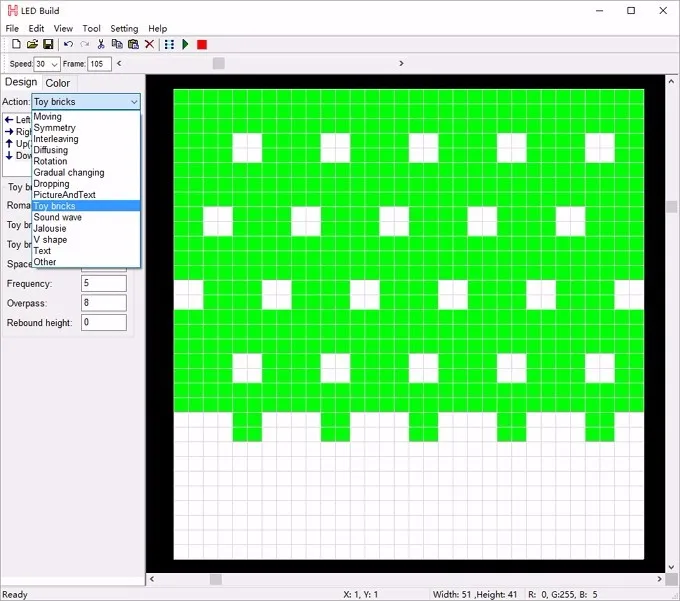The width and height of the screenshot is (680, 601).
Task: Start animation with the green Play button
Action: 185,44
